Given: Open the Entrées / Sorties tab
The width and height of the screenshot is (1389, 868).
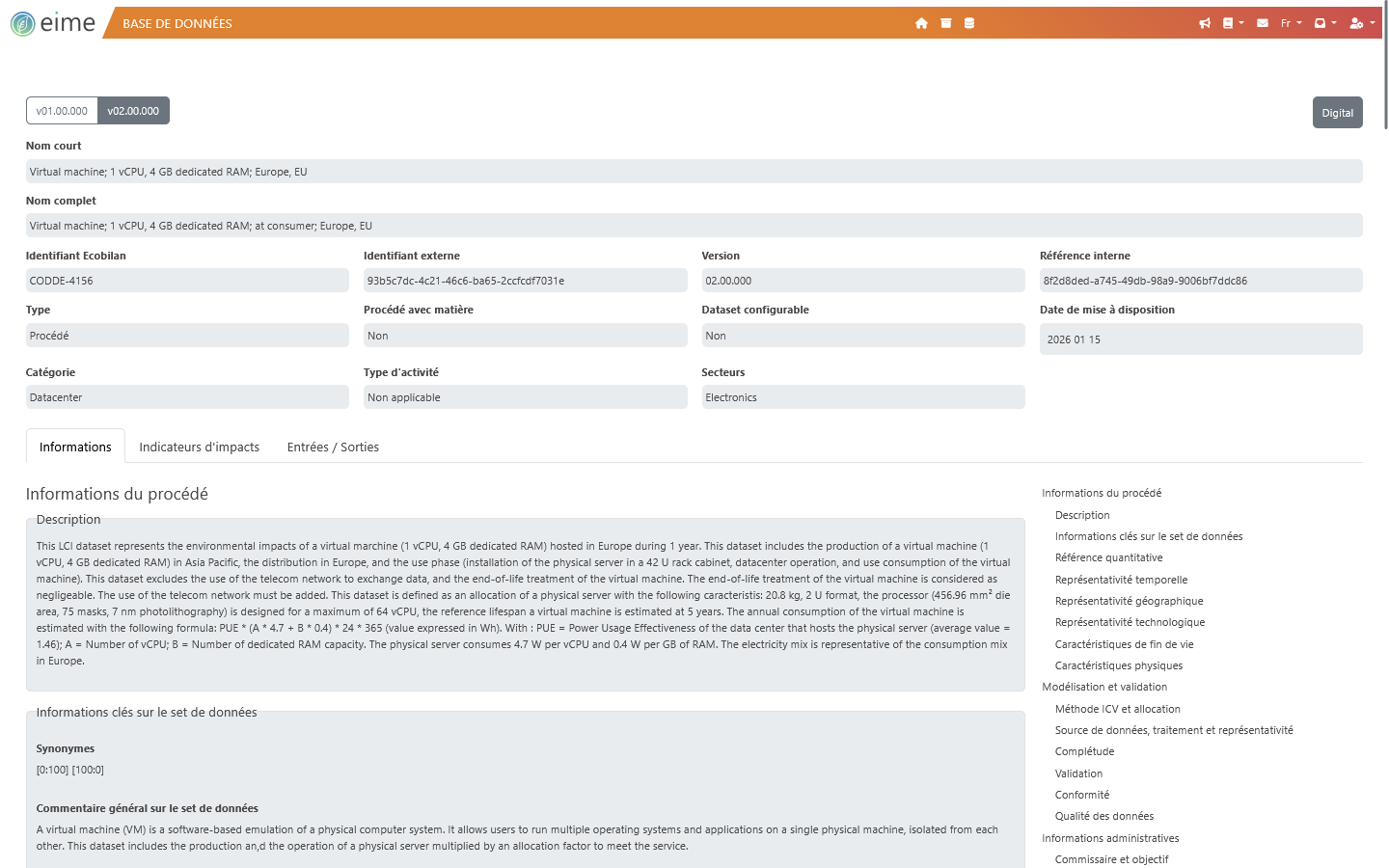Looking at the screenshot, I should [x=333, y=447].
